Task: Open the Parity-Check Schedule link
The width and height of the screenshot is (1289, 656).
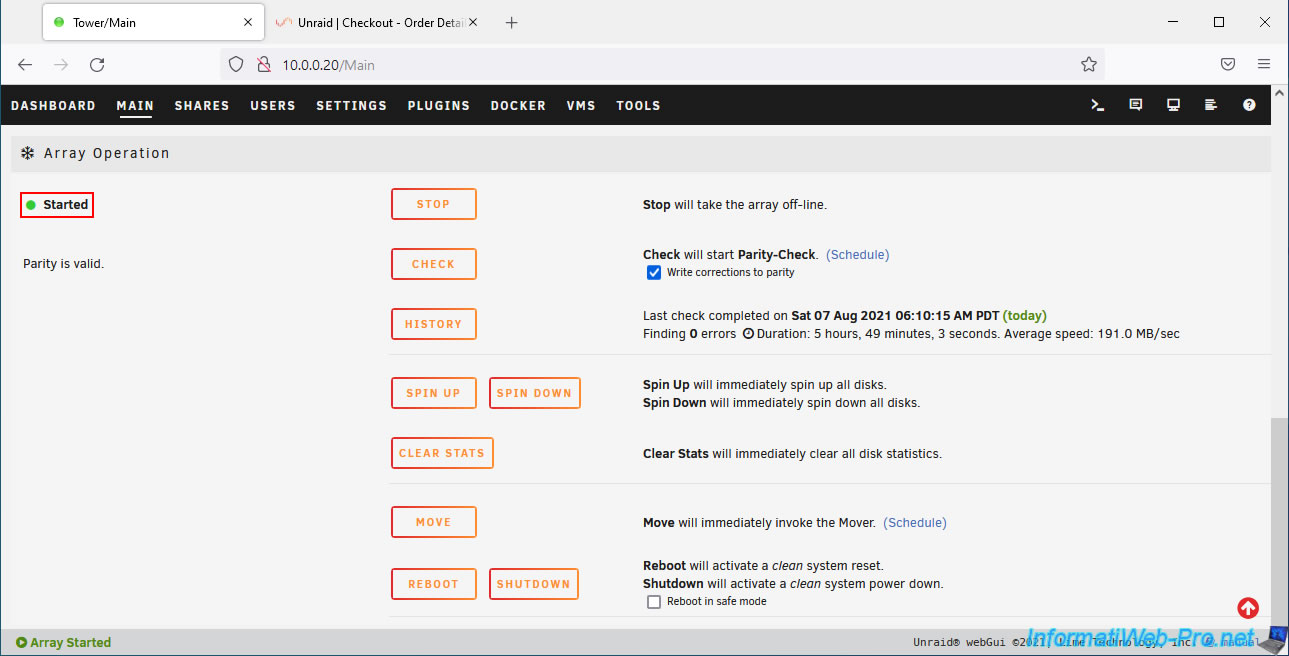Action: [x=857, y=255]
